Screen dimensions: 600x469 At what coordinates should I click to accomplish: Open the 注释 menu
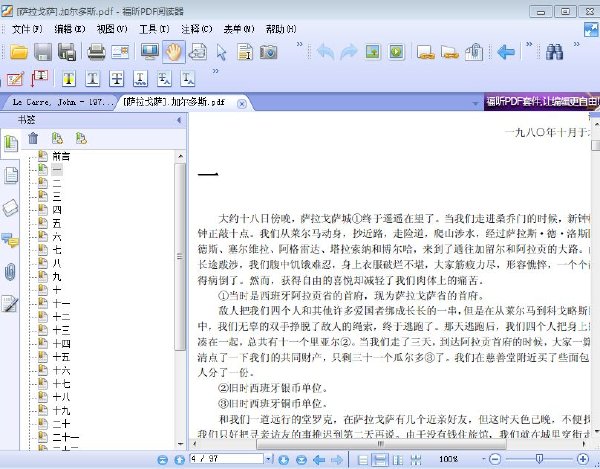coord(197,29)
